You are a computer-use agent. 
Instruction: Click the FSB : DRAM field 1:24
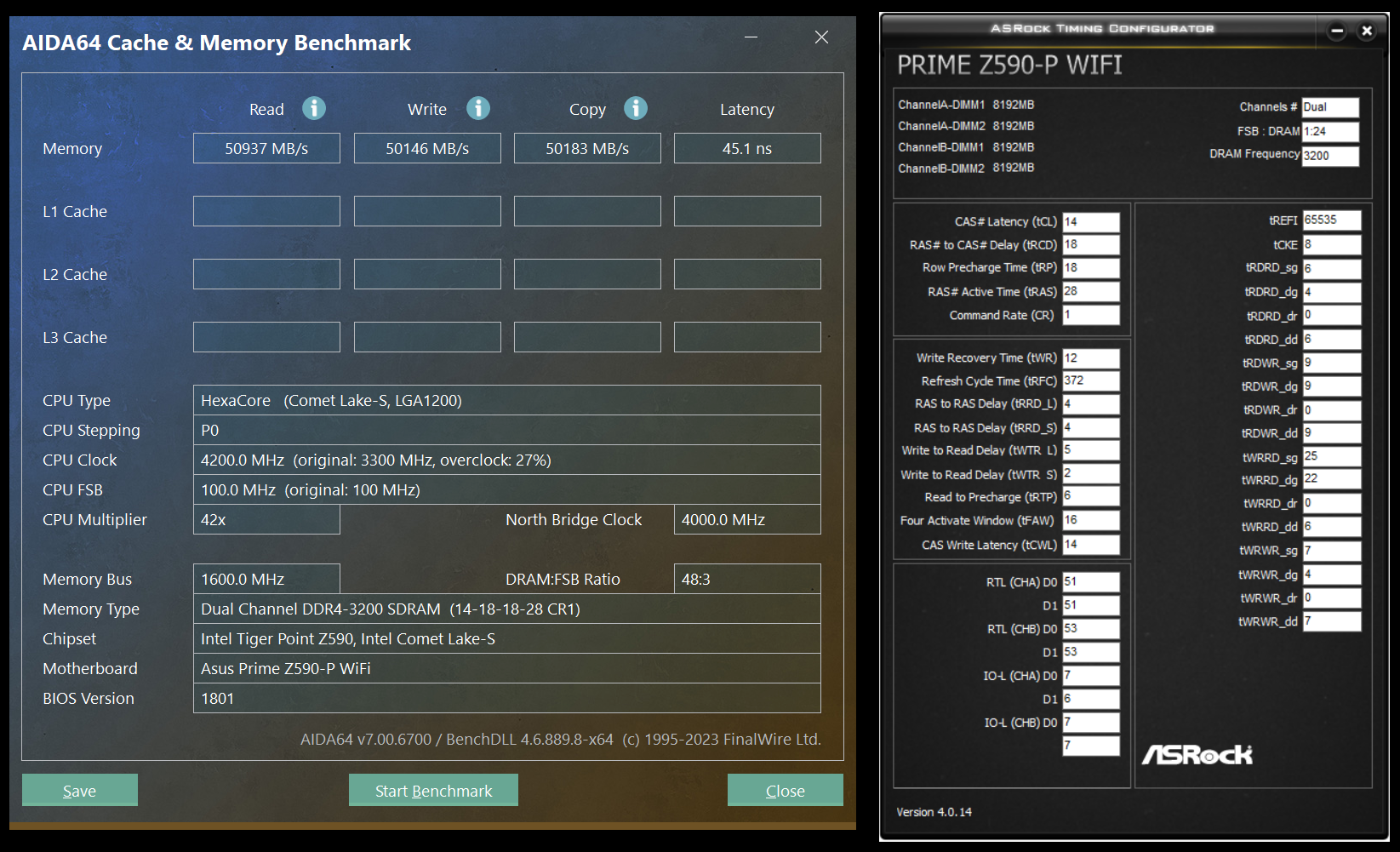[1330, 131]
